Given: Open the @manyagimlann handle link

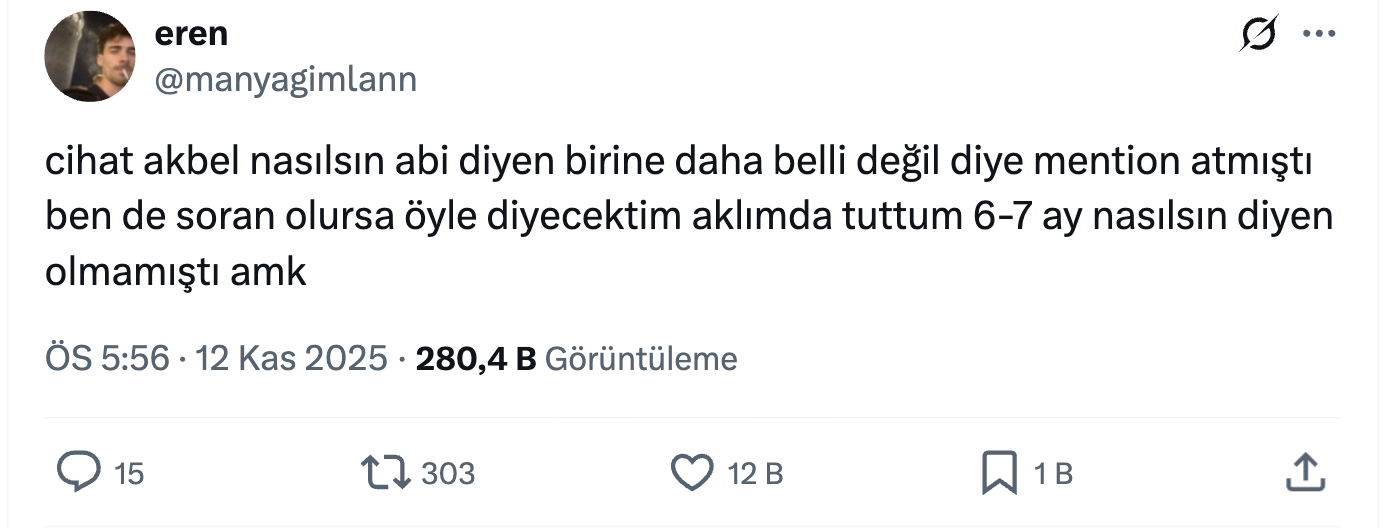Looking at the screenshot, I should pos(285,79).
